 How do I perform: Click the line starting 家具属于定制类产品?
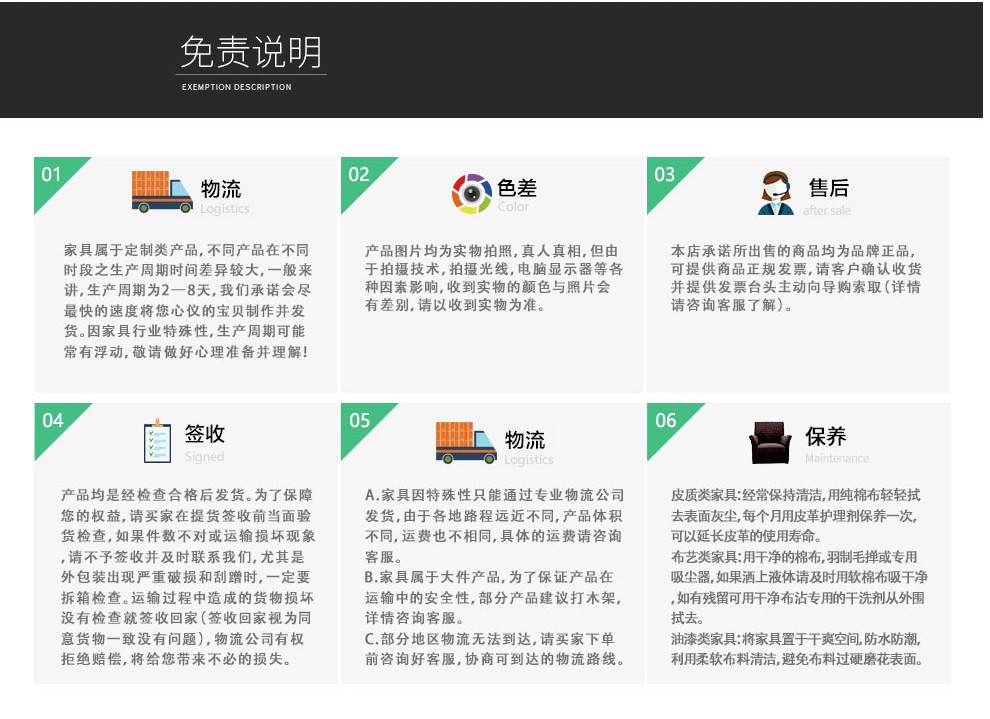tap(186, 250)
